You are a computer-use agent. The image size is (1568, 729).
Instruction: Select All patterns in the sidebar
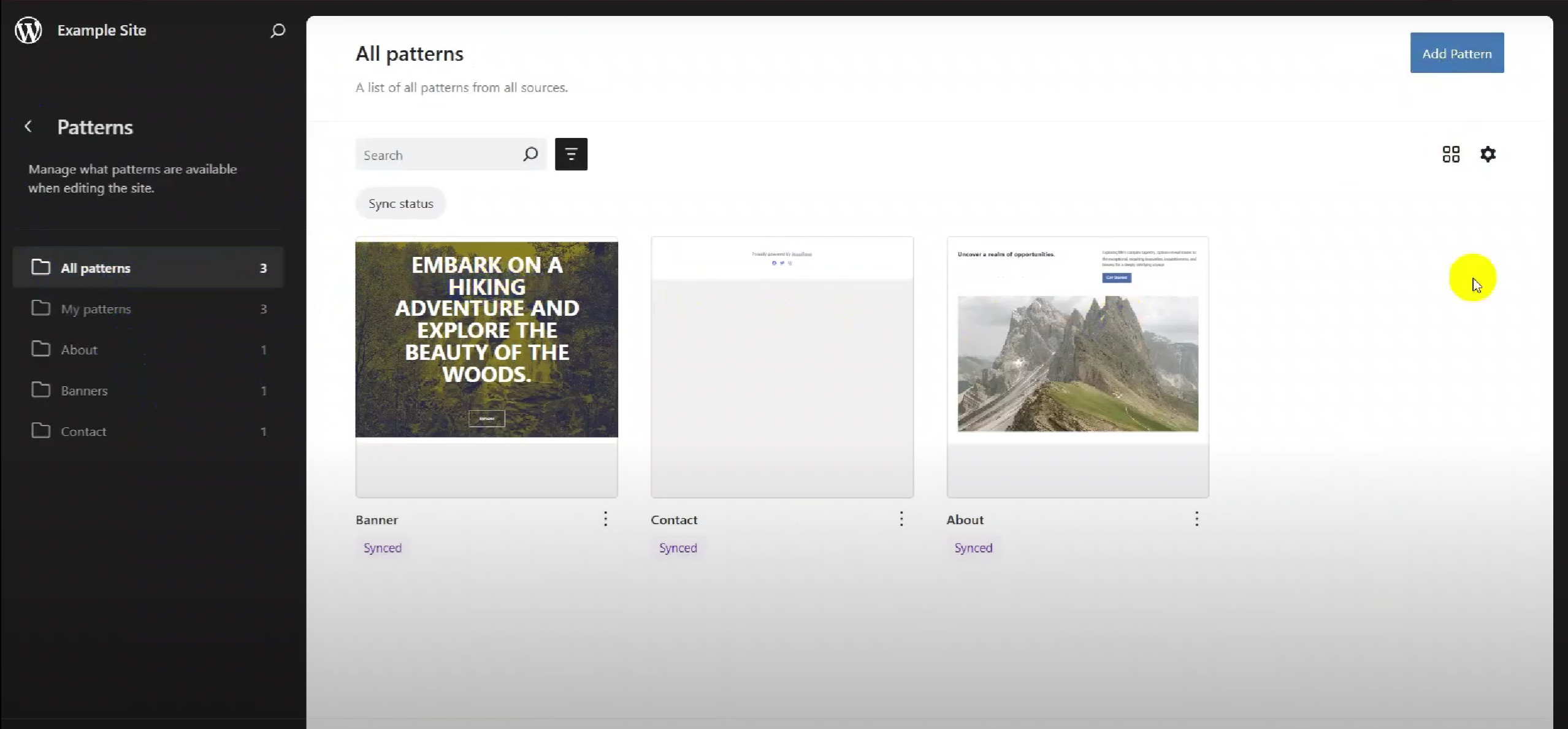[95, 267]
